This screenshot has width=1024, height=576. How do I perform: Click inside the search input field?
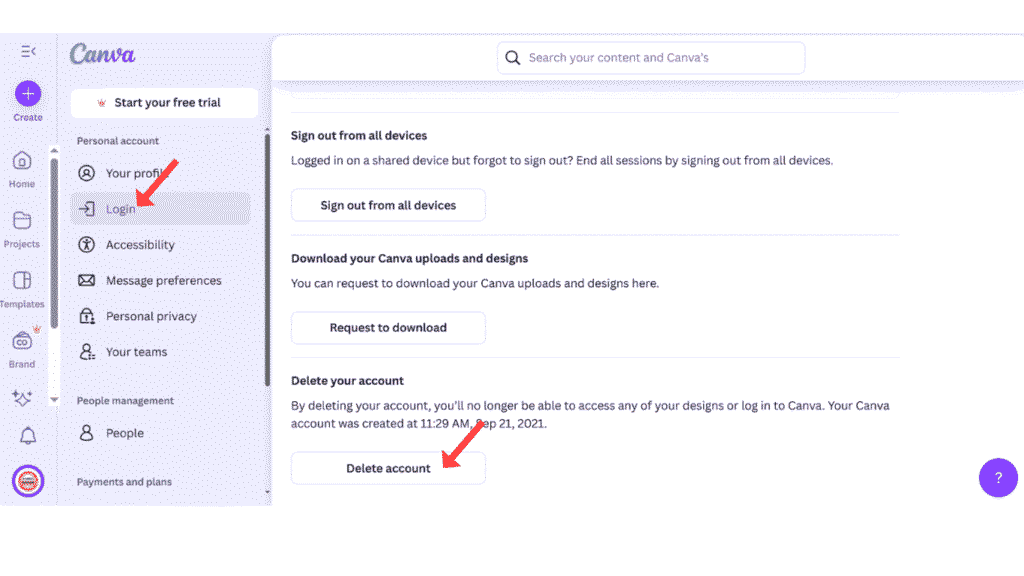point(650,58)
